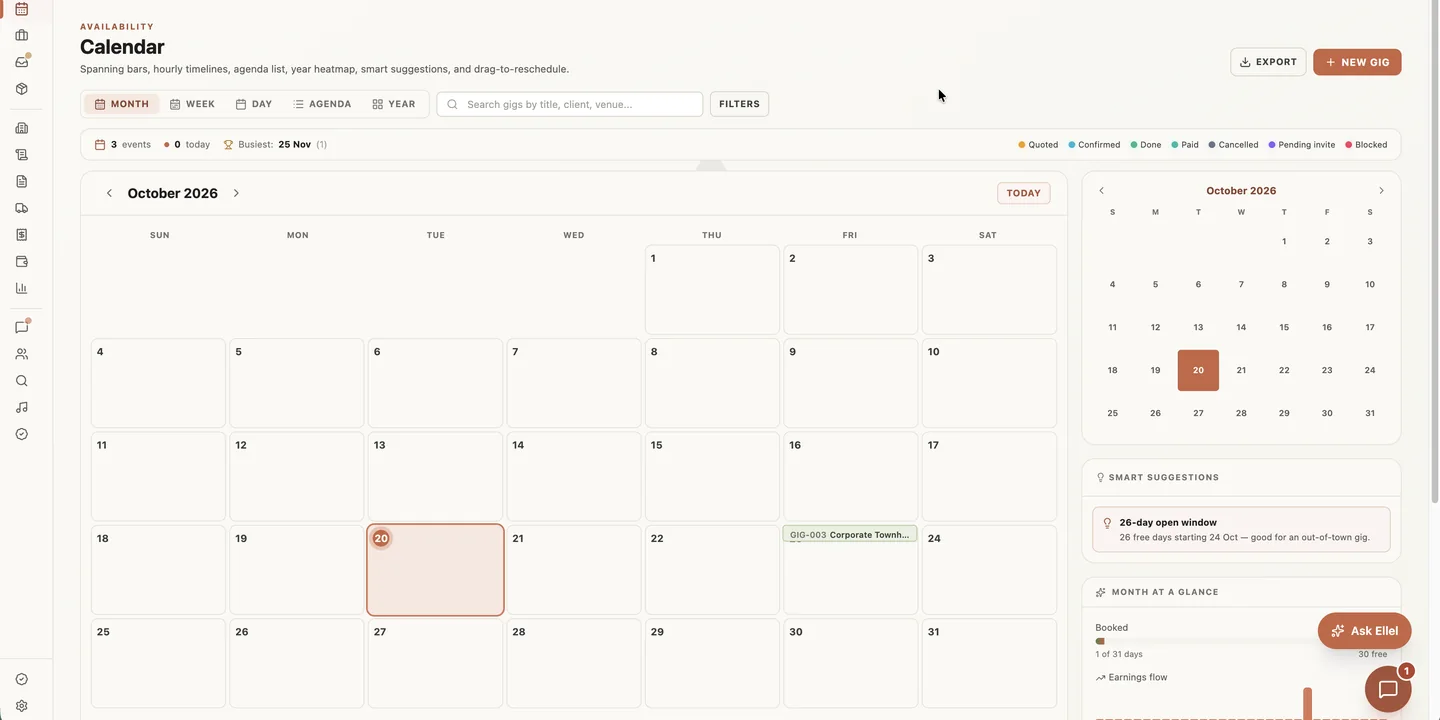The image size is (1440, 720).
Task: Switch to the Day view tab
Action: click(x=254, y=104)
